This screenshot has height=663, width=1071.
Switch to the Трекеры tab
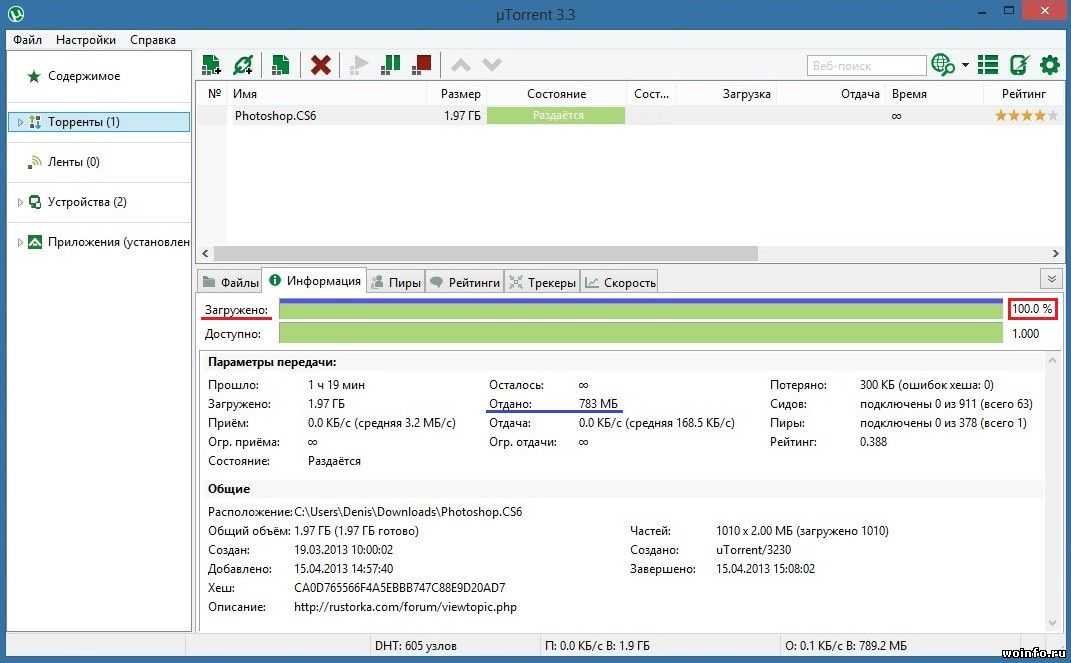[x=543, y=282]
